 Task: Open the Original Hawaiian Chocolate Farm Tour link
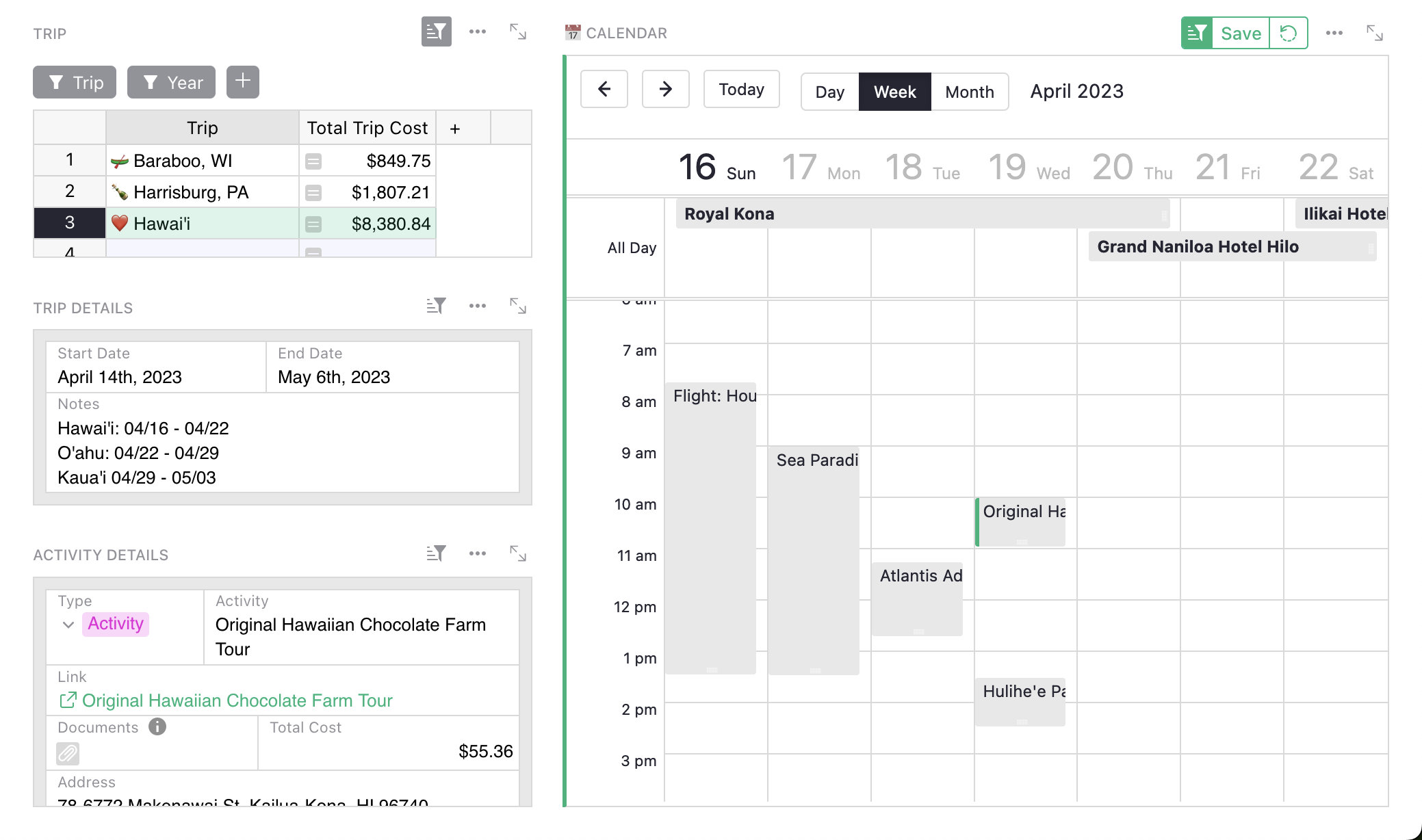coord(237,699)
